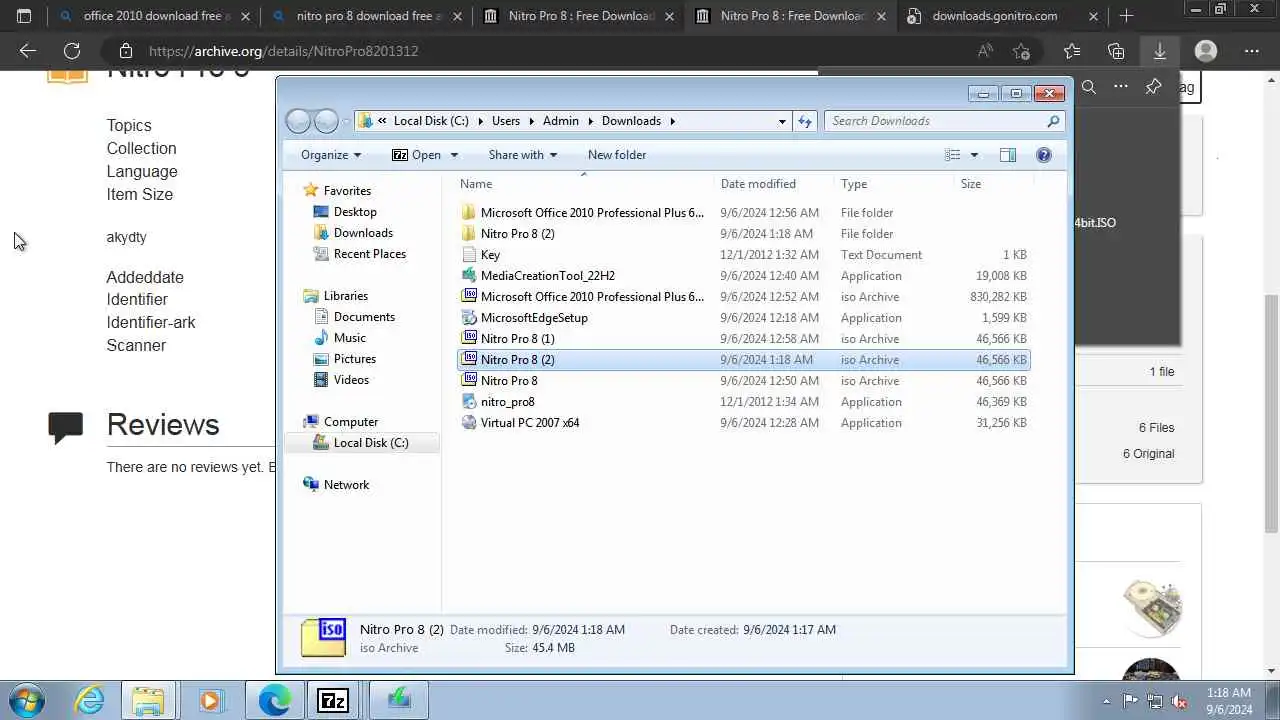Click the Change your view icon
This screenshot has height=720, width=1280.
953,155
